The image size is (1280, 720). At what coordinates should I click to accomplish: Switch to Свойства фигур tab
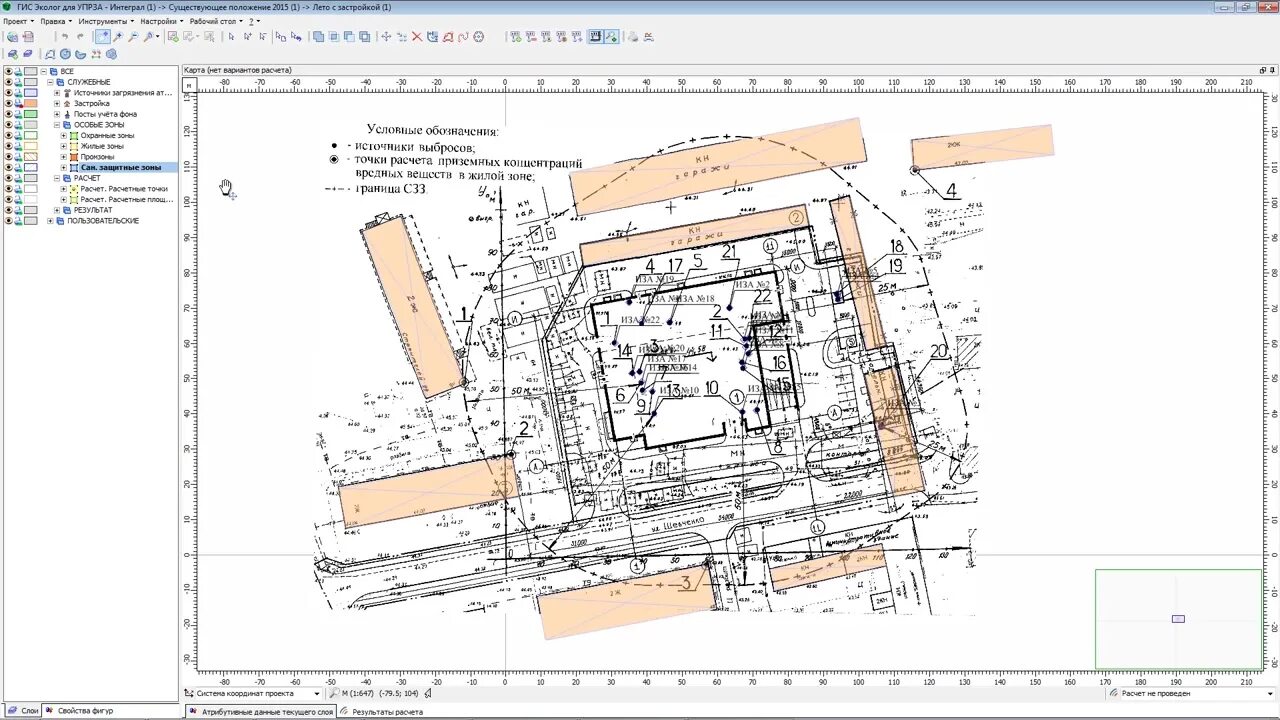(x=79, y=711)
